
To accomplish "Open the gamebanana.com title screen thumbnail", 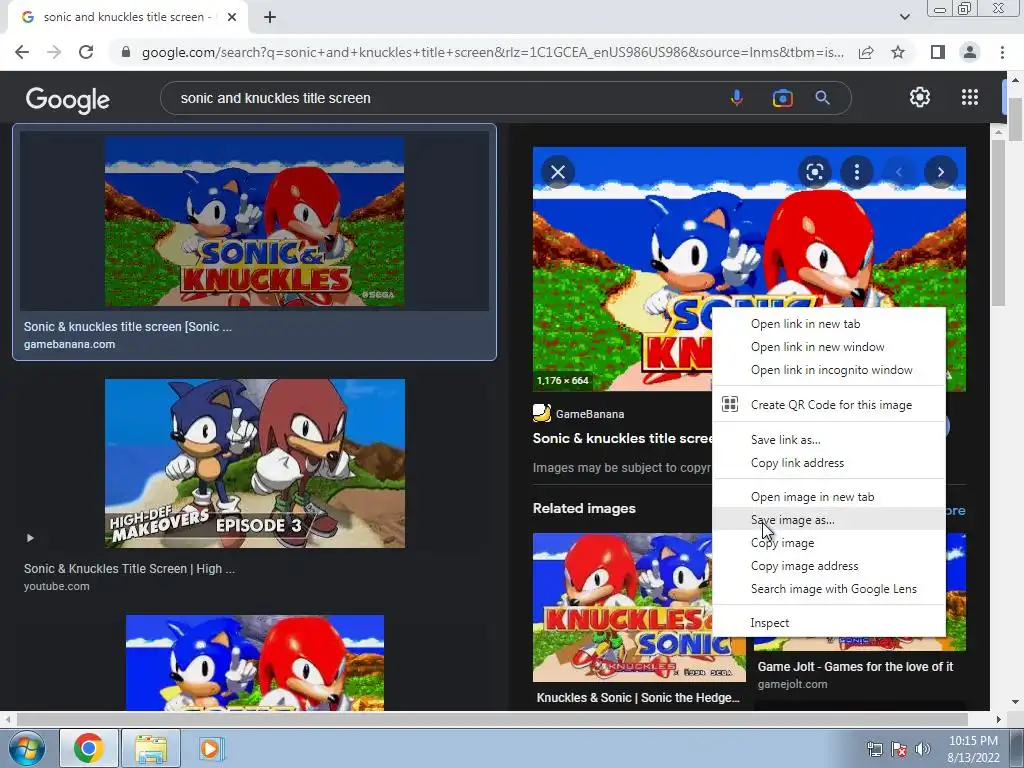I will point(255,221).
